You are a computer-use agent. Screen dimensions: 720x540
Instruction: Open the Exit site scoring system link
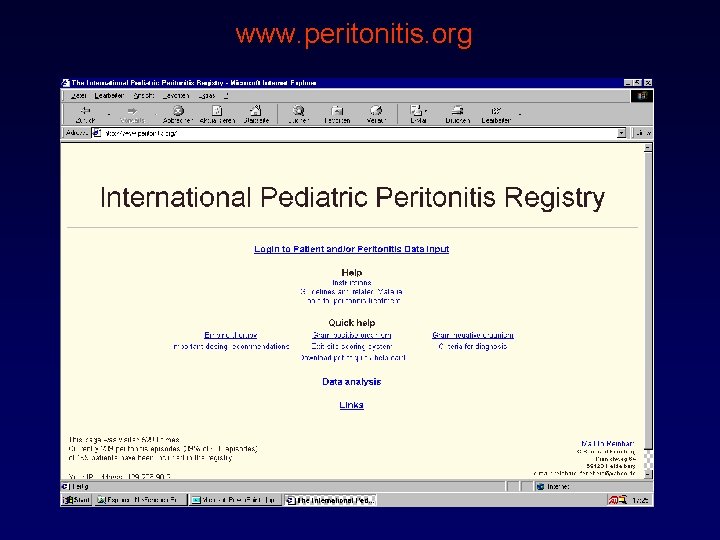tap(352, 346)
